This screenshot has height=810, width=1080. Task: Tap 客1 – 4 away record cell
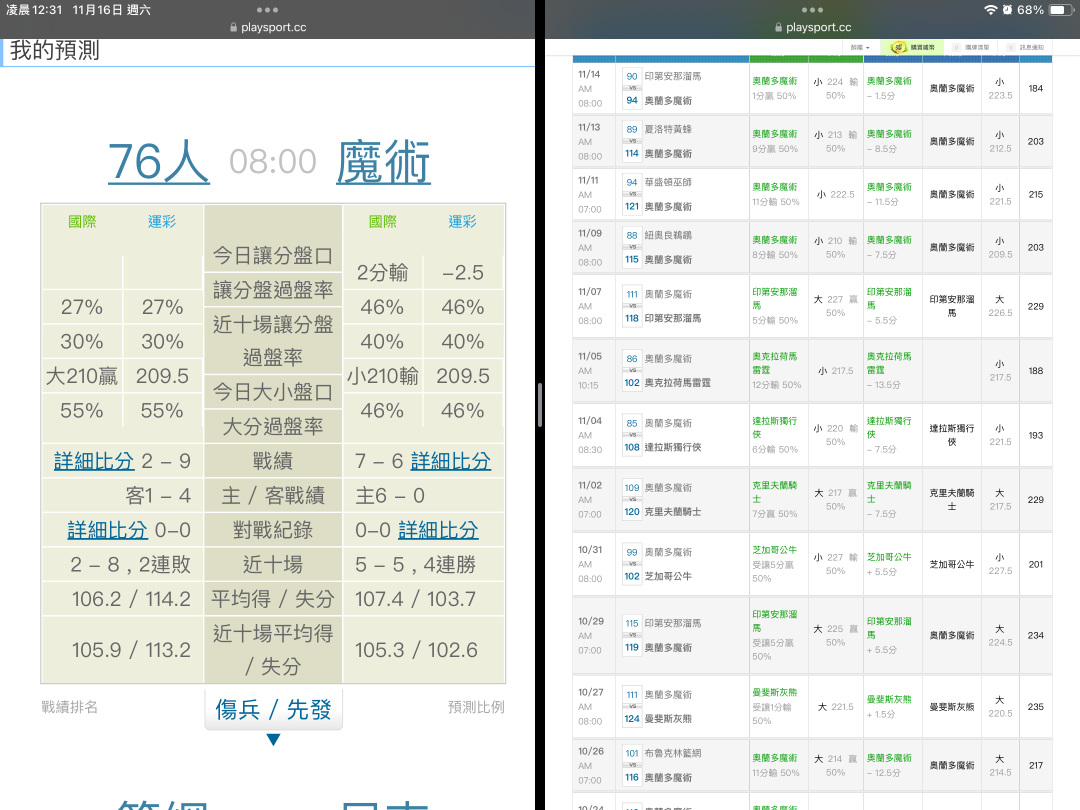pos(123,496)
